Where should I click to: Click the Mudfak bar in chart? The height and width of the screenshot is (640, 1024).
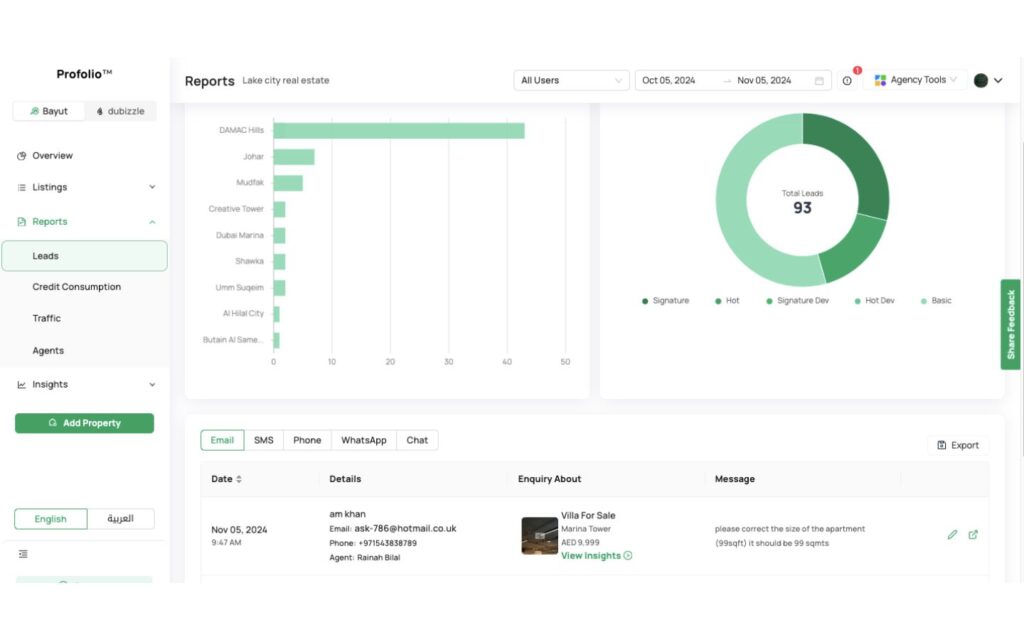[288, 183]
